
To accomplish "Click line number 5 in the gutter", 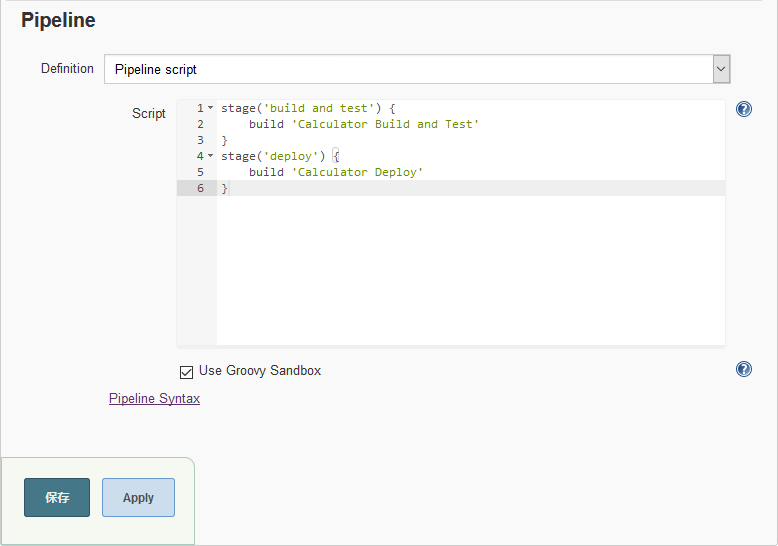I will [200, 172].
